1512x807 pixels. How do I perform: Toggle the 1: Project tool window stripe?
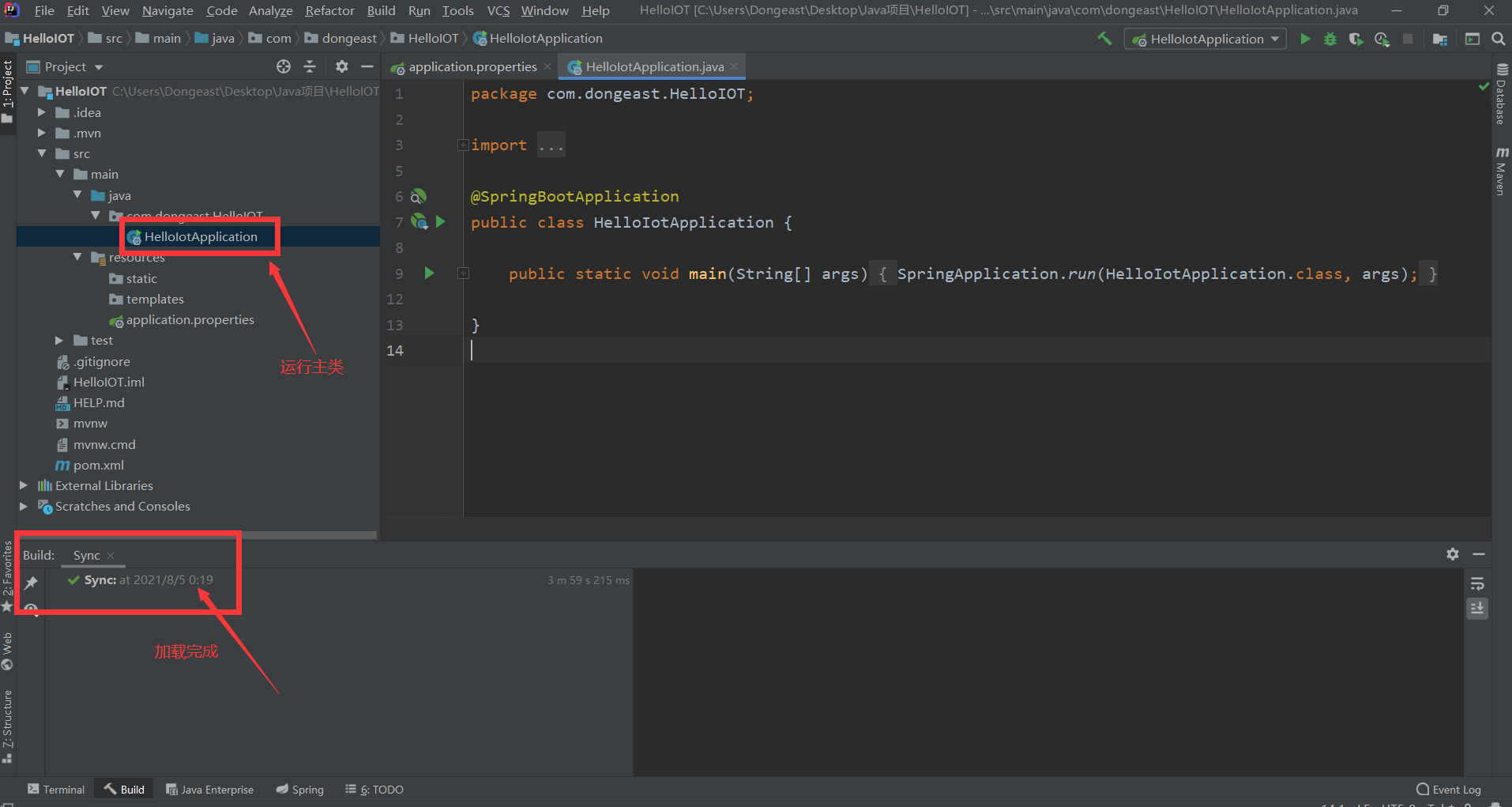click(8, 91)
